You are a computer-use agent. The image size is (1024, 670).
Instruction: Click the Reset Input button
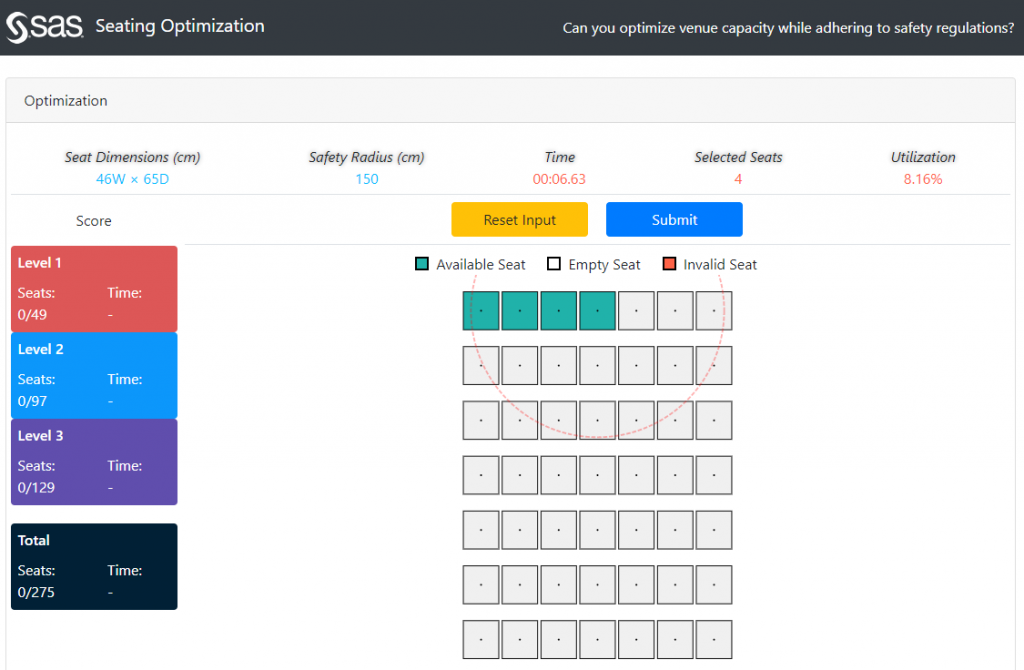pos(519,219)
